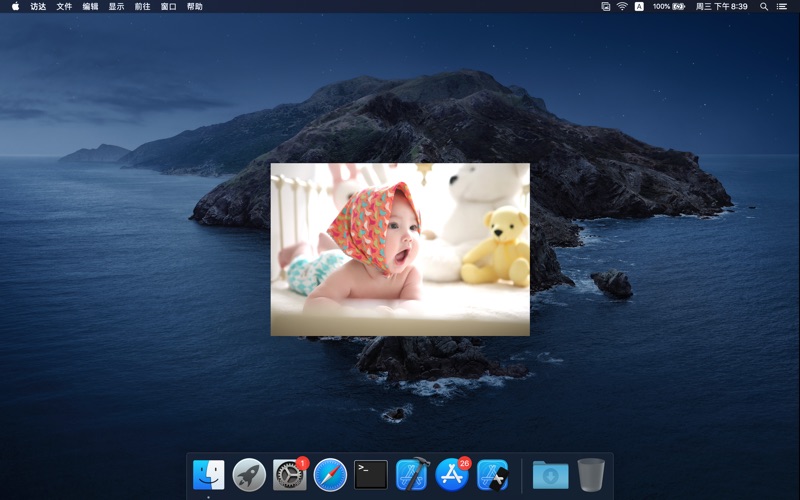Open the input source A menu

pyautogui.click(x=639, y=7)
